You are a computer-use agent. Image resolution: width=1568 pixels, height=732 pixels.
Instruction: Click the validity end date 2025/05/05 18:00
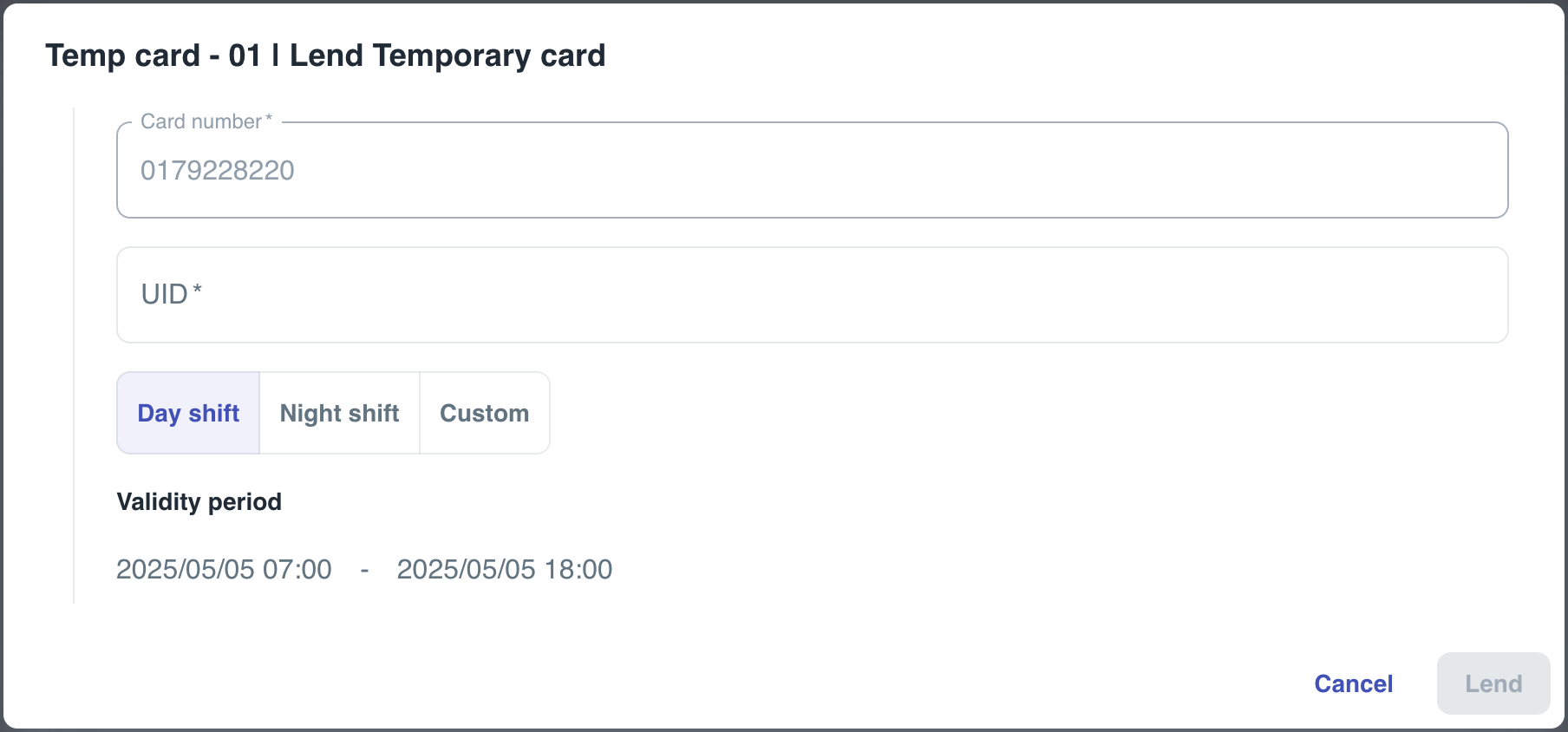[x=505, y=569]
